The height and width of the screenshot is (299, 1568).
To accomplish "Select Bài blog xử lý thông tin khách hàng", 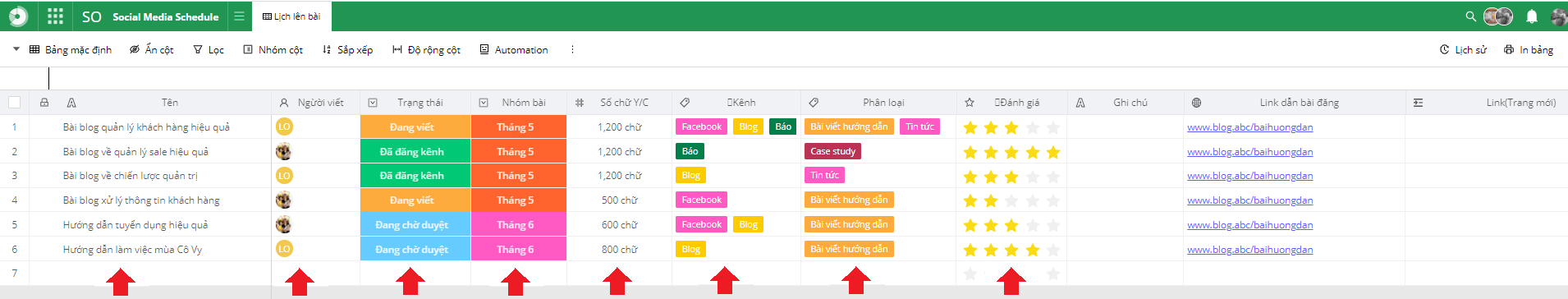I will (141, 200).
